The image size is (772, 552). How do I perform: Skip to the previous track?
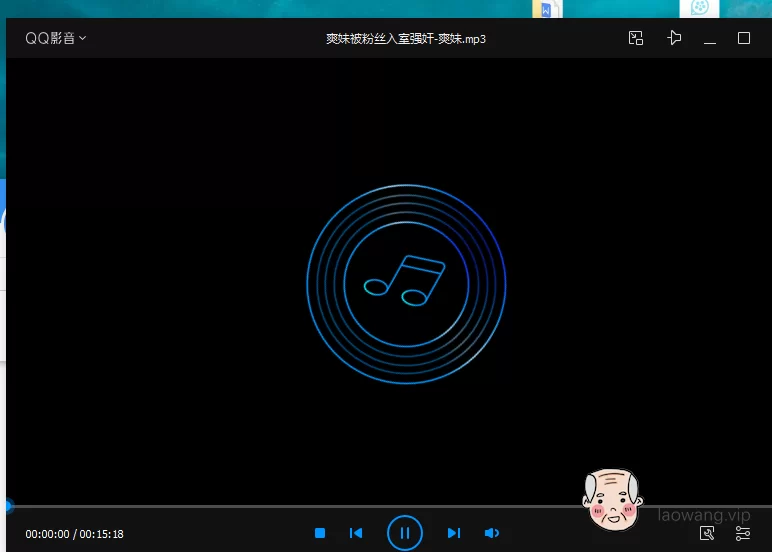pyautogui.click(x=356, y=533)
